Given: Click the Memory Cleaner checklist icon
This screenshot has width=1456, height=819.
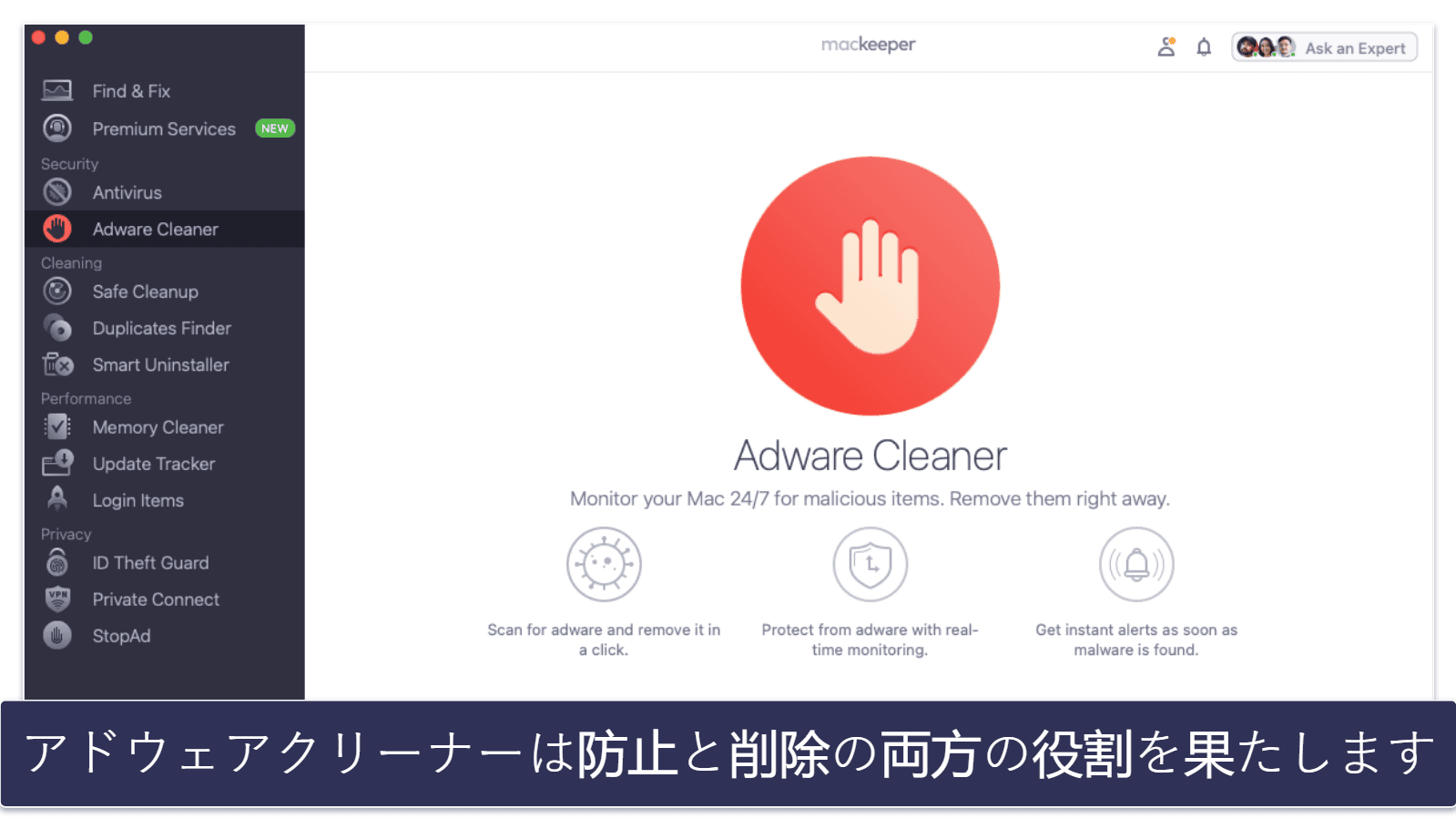Looking at the screenshot, I should (x=57, y=426).
